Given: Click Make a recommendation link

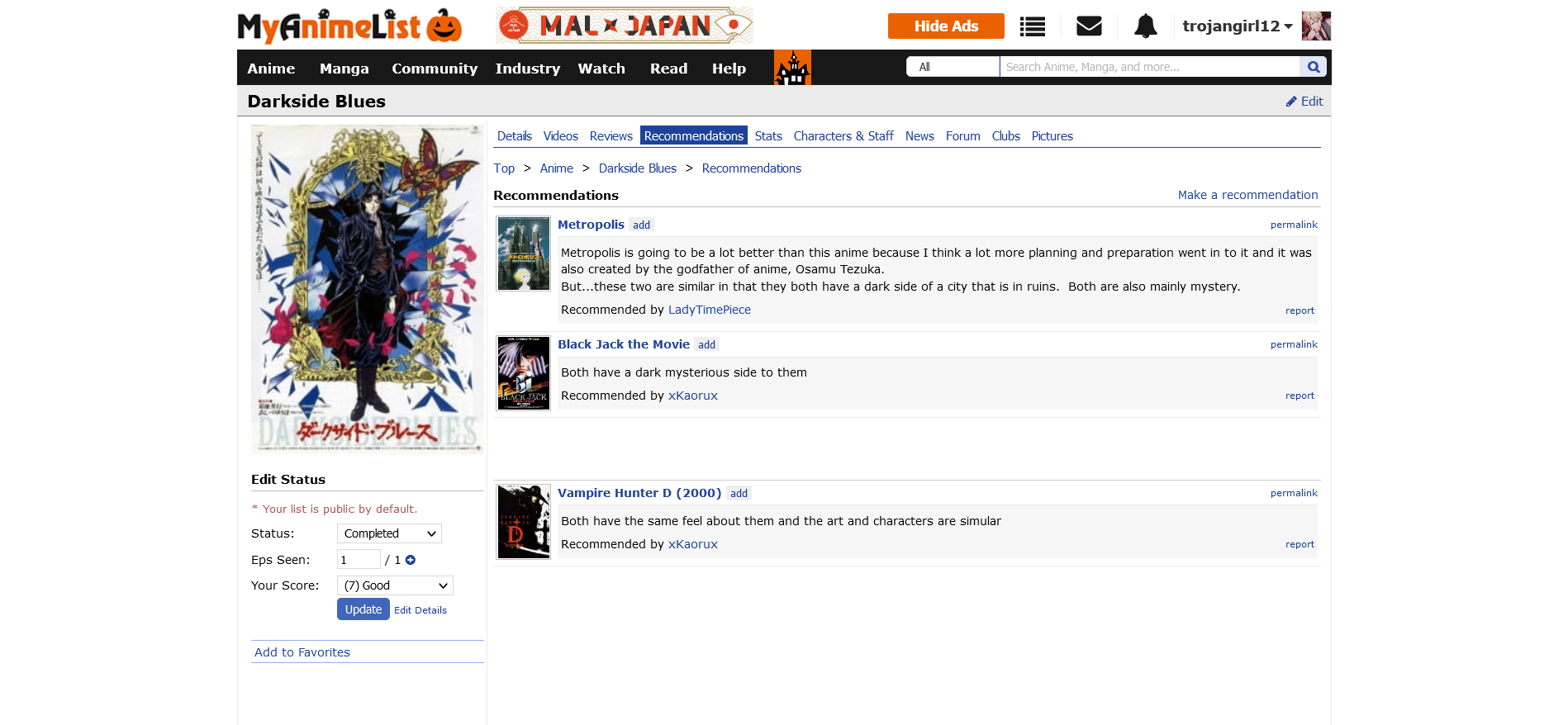Looking at the screenshot, I should (x=1247, y=195).
